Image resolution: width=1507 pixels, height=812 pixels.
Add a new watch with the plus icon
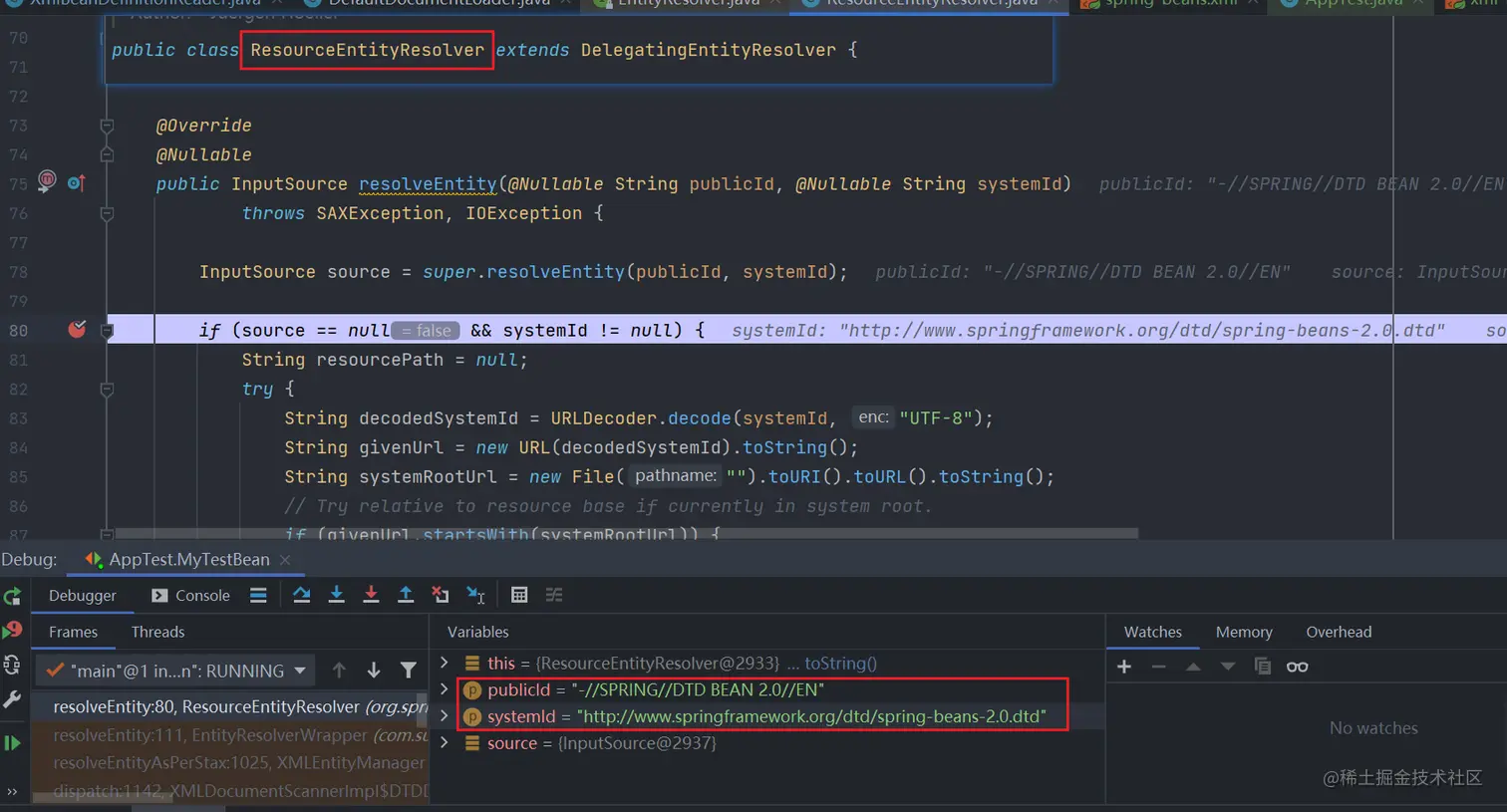(x=1124, y=667)
